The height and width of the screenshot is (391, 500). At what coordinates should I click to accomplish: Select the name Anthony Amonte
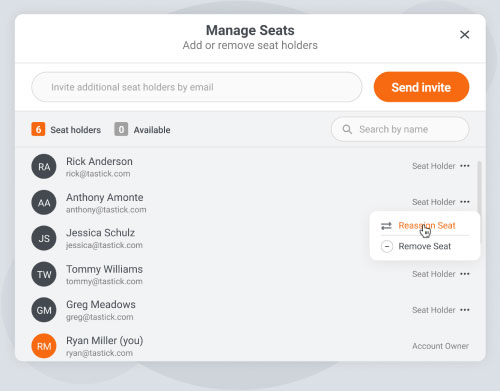pos(105,197)
